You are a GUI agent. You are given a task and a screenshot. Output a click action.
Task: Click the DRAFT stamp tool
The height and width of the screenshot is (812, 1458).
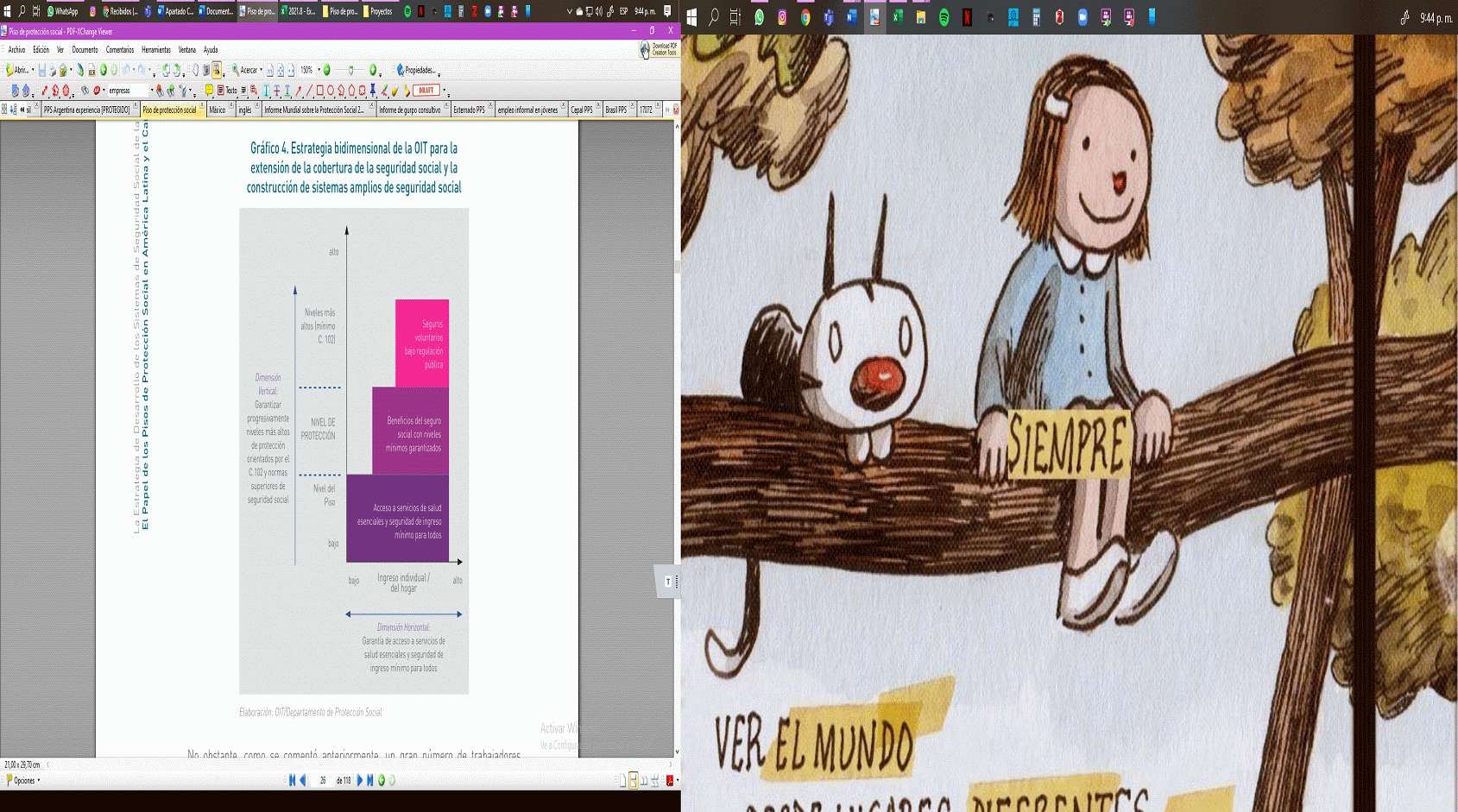pyautogui.click(x=426, y=90)
